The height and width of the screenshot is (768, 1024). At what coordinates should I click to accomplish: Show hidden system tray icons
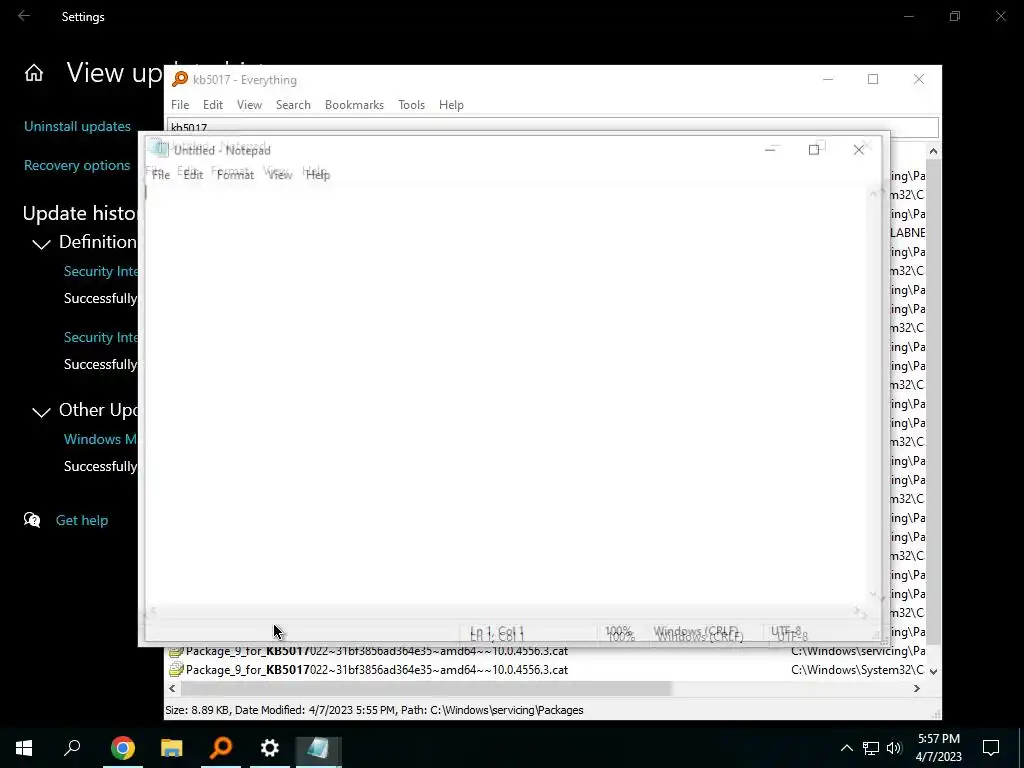[x=846, y=748]
